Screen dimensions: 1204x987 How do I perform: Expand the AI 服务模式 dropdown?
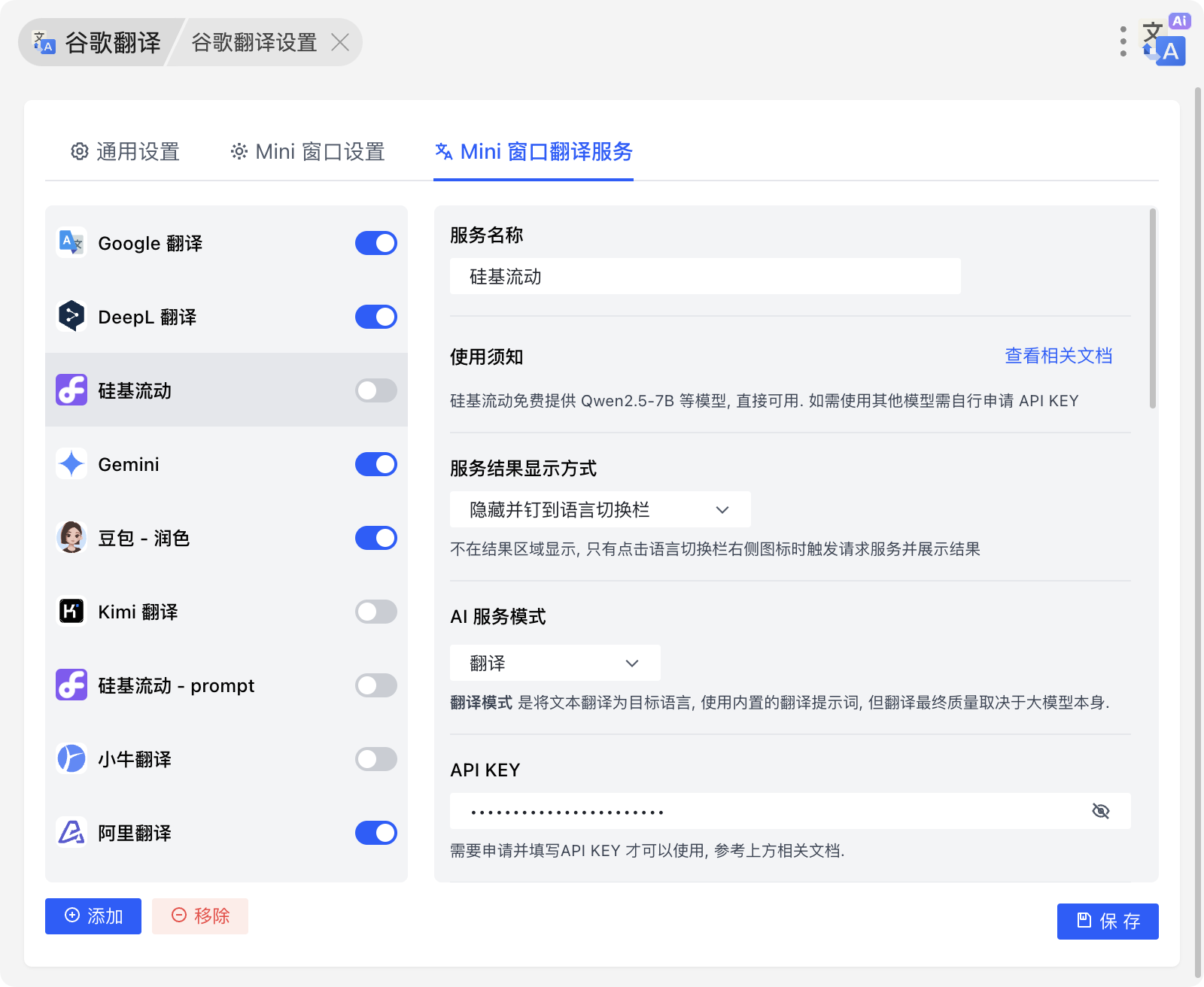point(555,664)
